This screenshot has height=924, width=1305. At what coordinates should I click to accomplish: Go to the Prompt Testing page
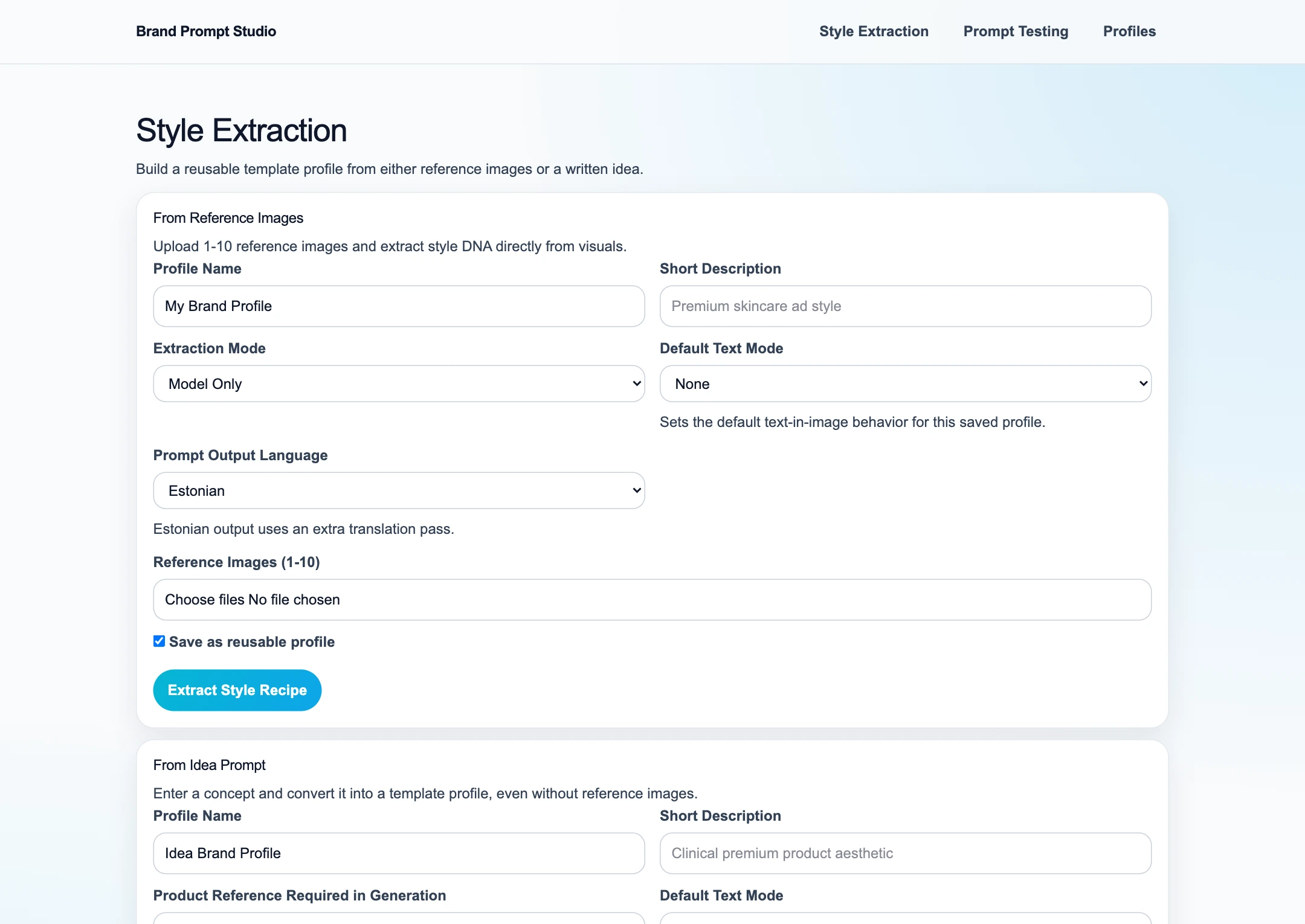1016,31
